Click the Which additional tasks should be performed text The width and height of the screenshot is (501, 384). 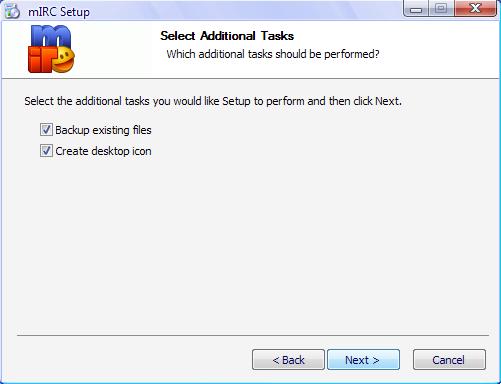tap(273, 54)
